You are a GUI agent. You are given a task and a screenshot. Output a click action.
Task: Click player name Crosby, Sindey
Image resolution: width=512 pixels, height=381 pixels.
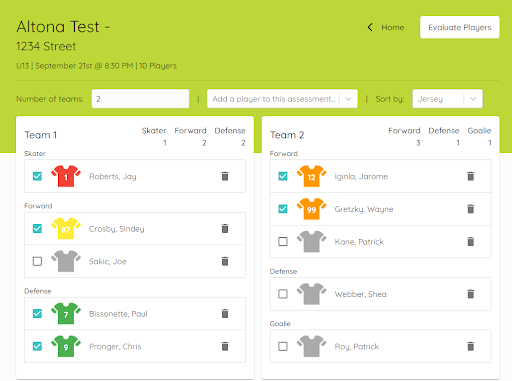pos(116,229)
